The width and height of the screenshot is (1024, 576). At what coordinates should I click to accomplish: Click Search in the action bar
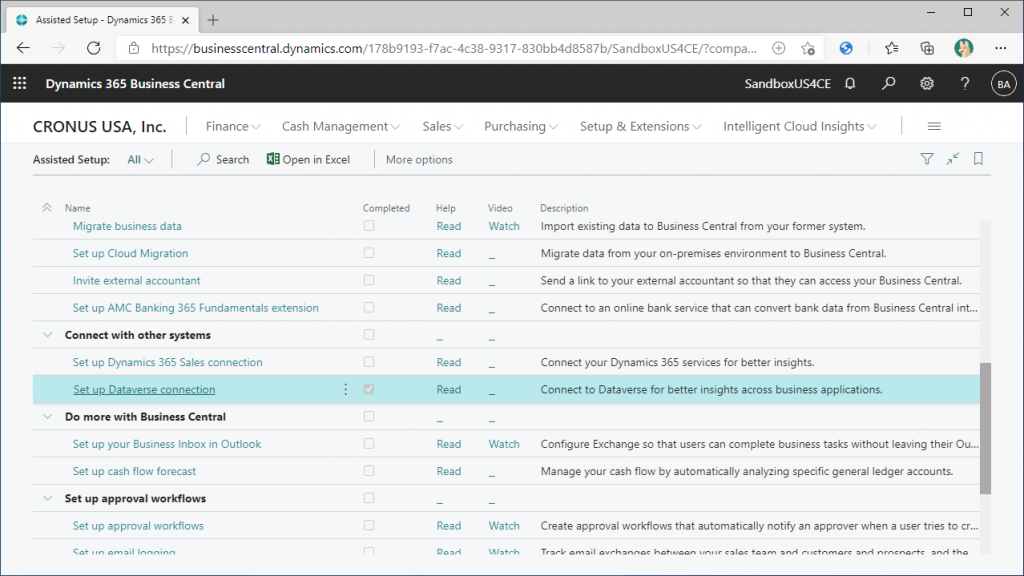[x=223, y=159]
